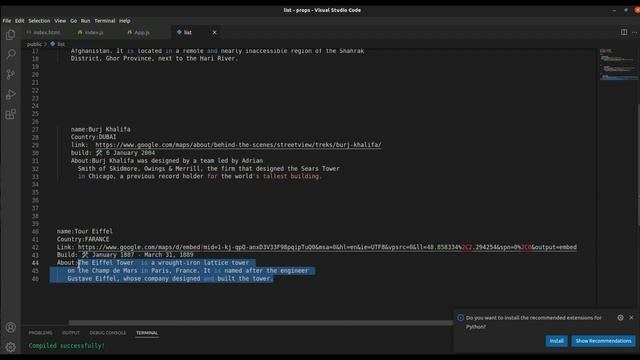Click the Build: January 1887 line

tap(125, 255)
